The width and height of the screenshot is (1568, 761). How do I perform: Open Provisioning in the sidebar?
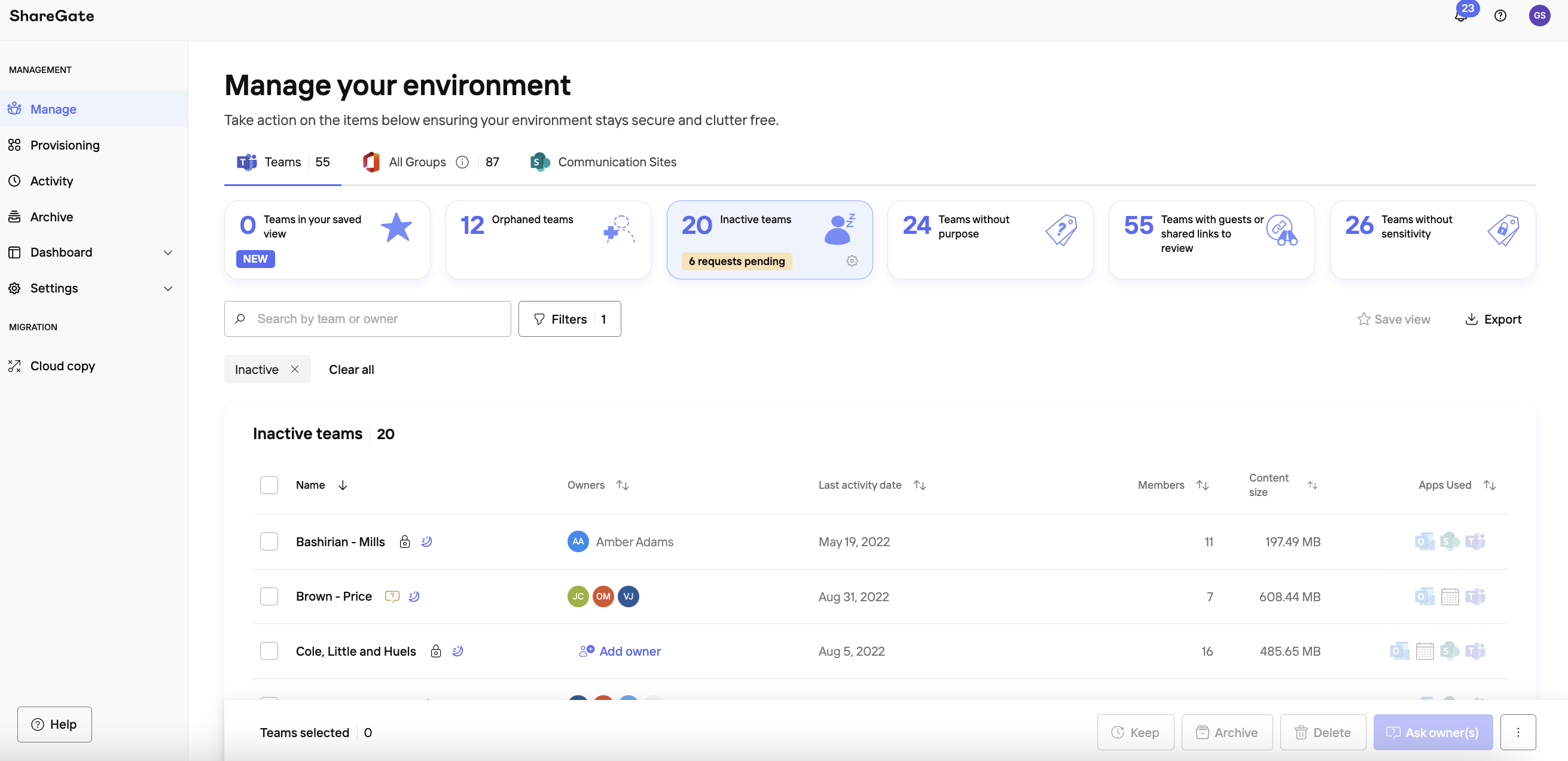tap(94, 145)
